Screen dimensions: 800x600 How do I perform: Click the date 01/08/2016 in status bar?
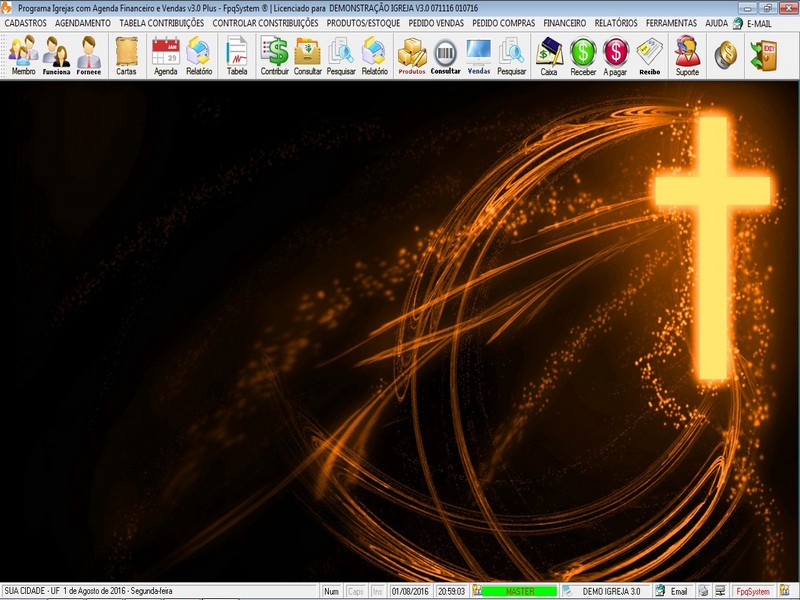(x=410, y=591)
